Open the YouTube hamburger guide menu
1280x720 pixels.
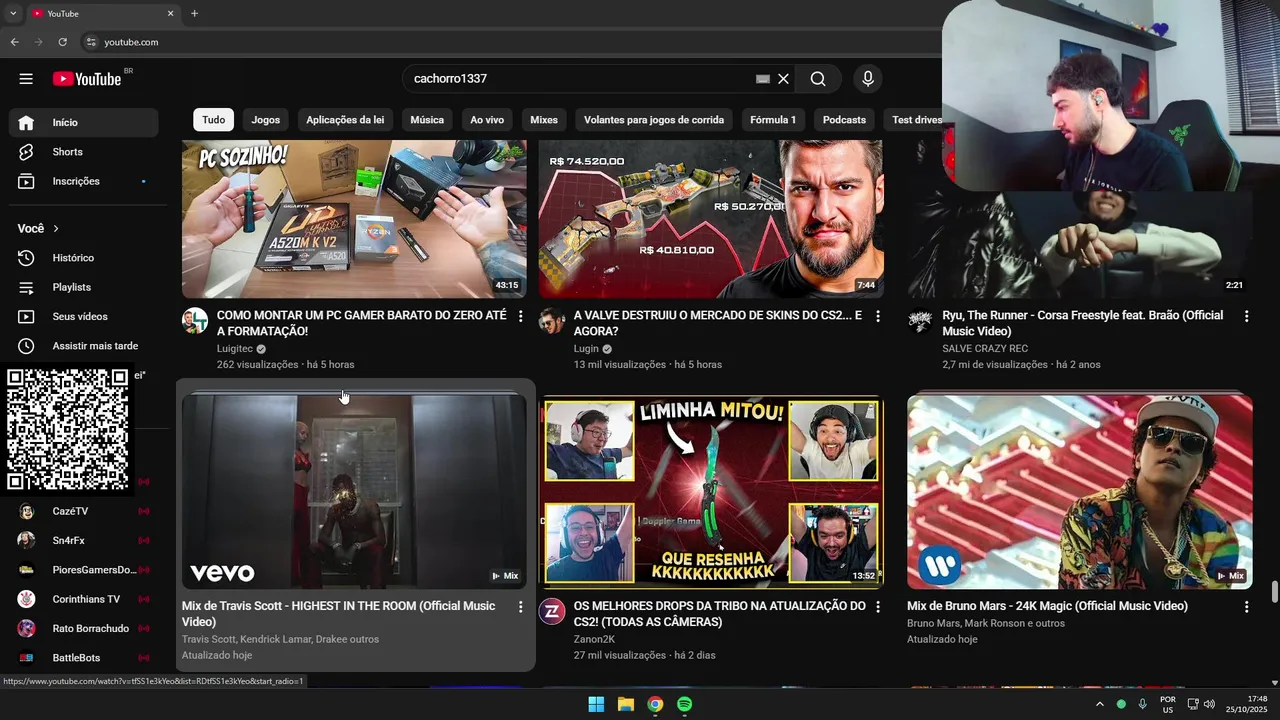click(26, 79)
